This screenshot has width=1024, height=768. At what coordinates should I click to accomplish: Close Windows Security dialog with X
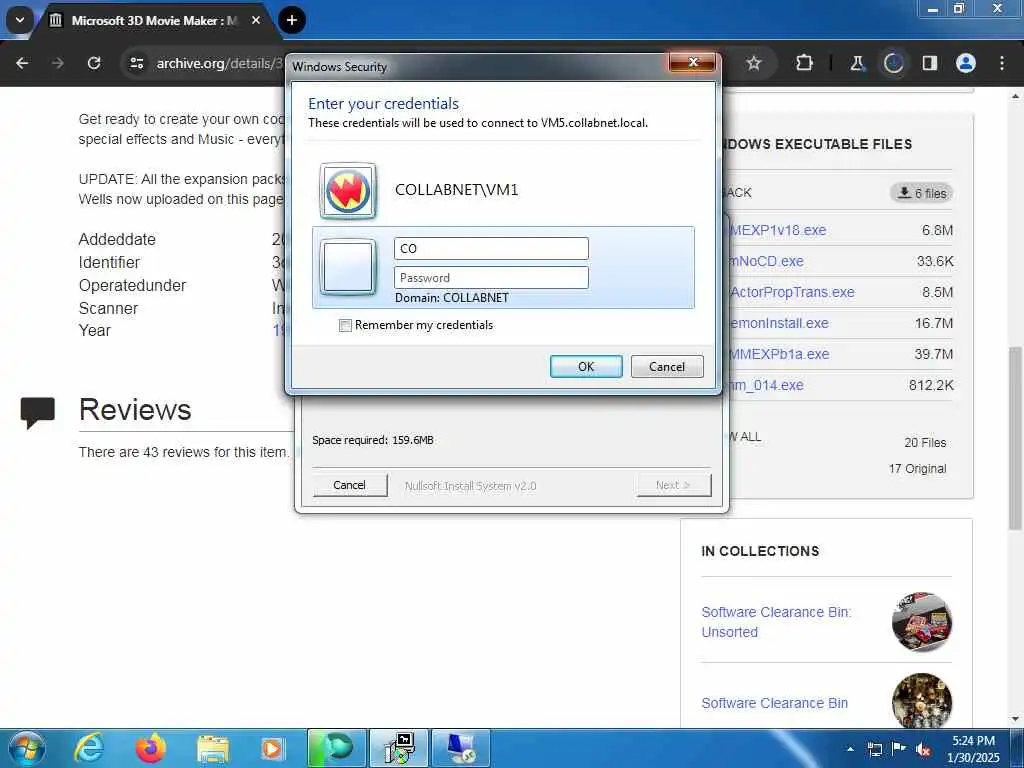(693, 63)
